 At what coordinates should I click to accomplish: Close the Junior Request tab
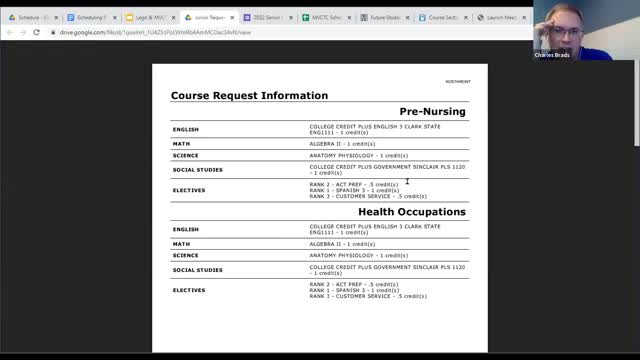pos(232,18)
